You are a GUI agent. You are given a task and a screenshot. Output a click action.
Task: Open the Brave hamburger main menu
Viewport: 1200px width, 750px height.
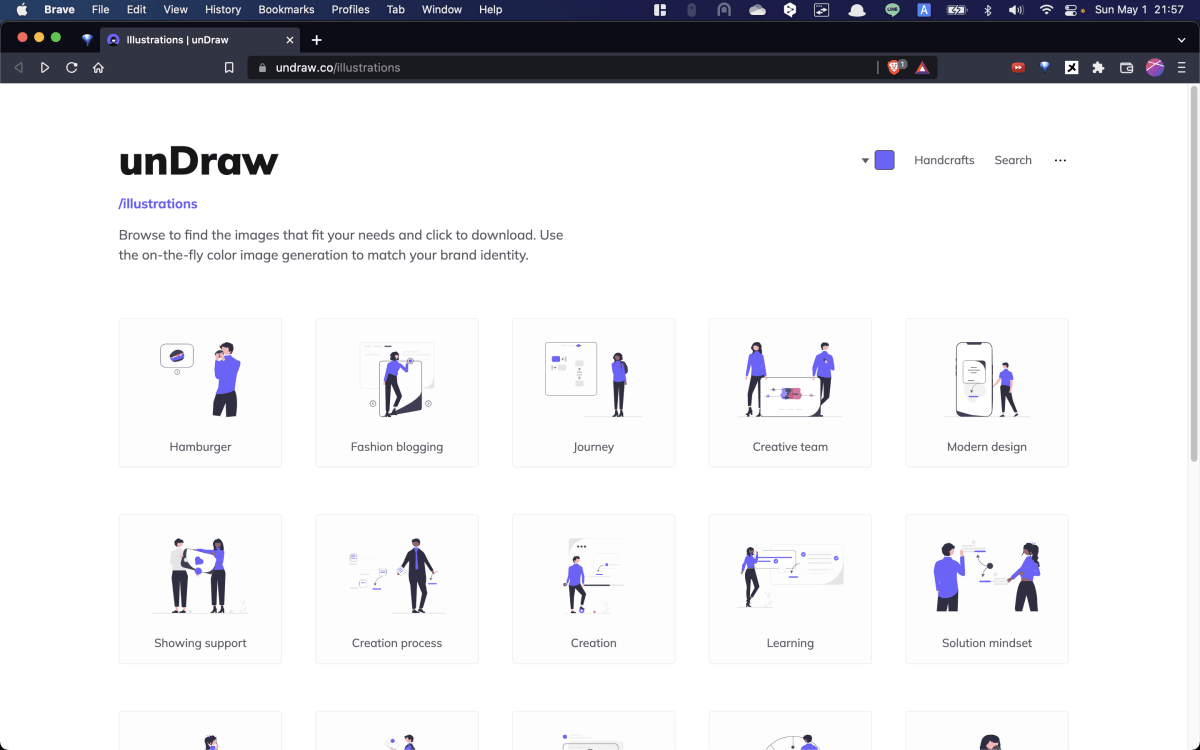tap(1182, 68)
